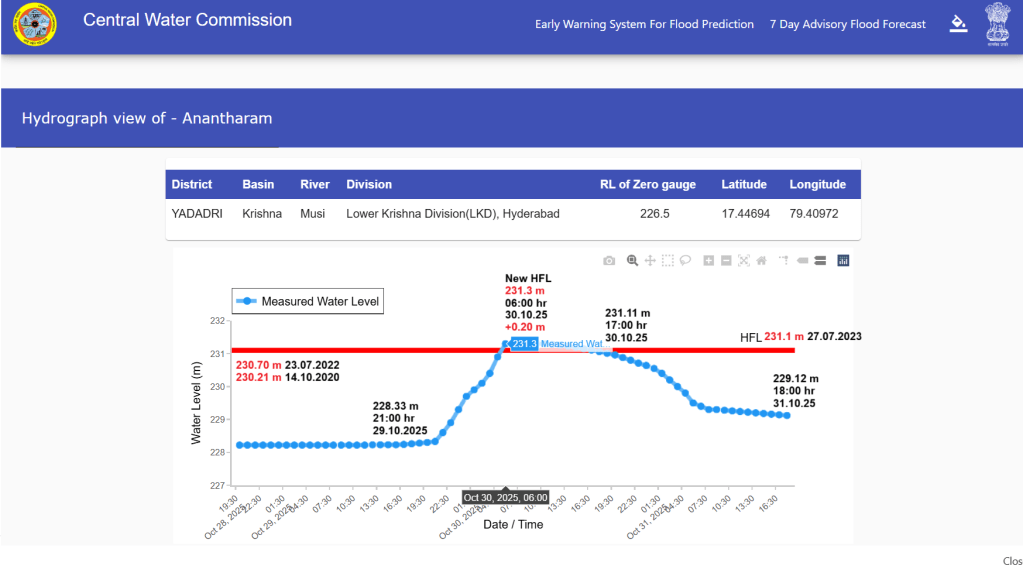Toggle Measured Water Level legend entry
Viewport: 1023px width, 566px height.
coord(307,301)
